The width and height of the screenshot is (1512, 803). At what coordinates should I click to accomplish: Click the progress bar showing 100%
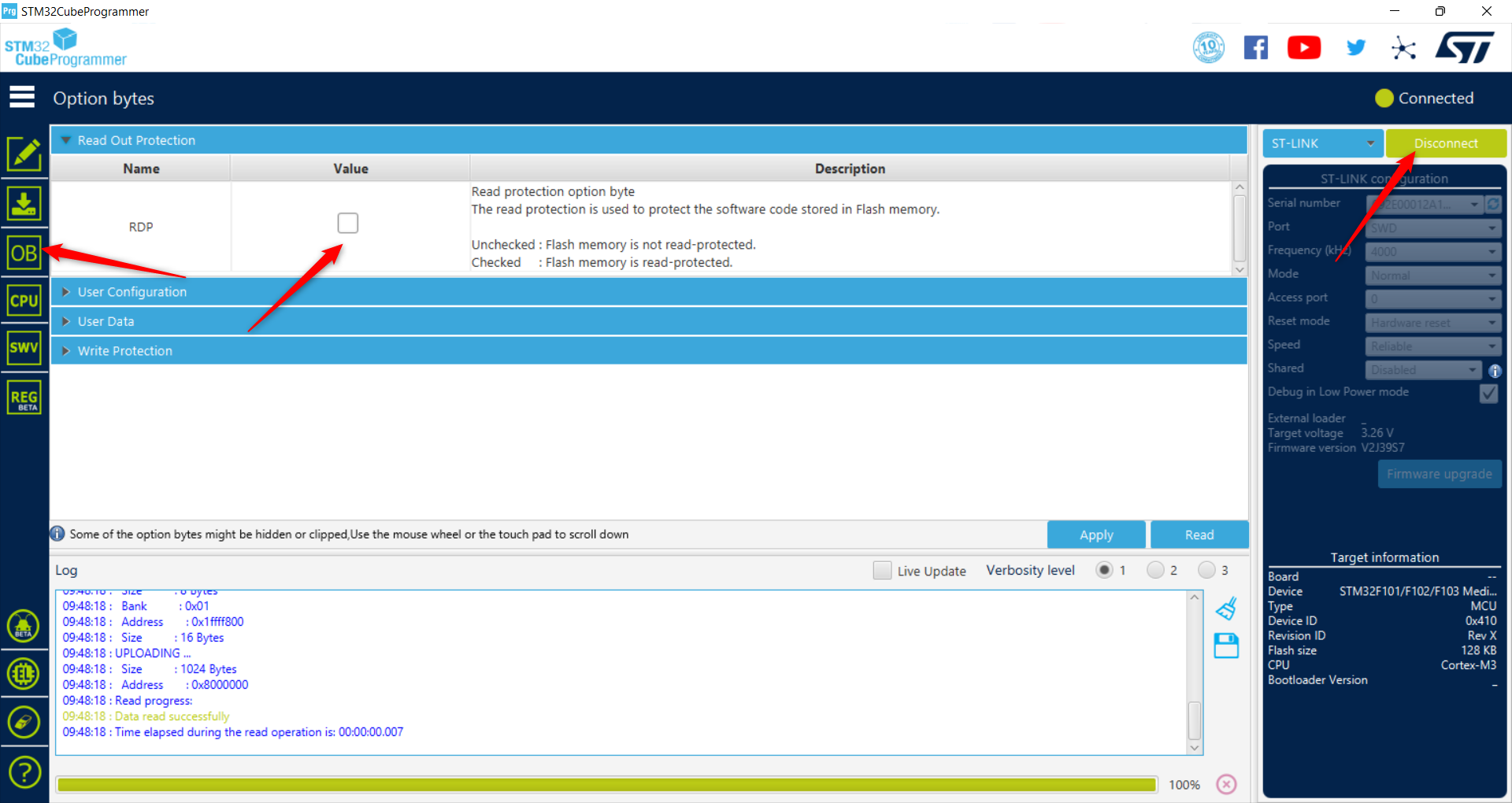pyautogui.click(x=606, y=784)
